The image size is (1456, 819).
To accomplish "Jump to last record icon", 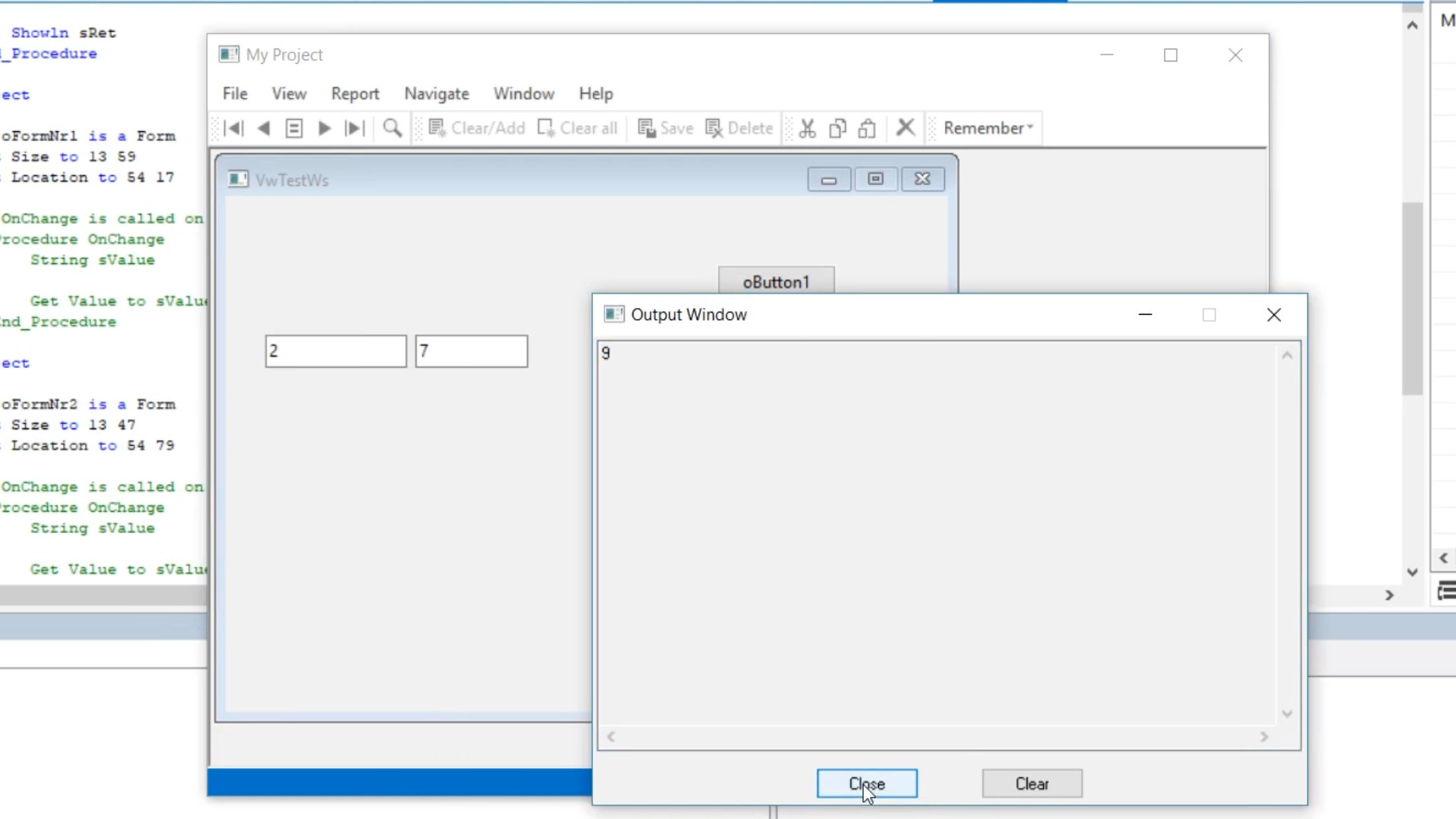I will coord(354,128).
